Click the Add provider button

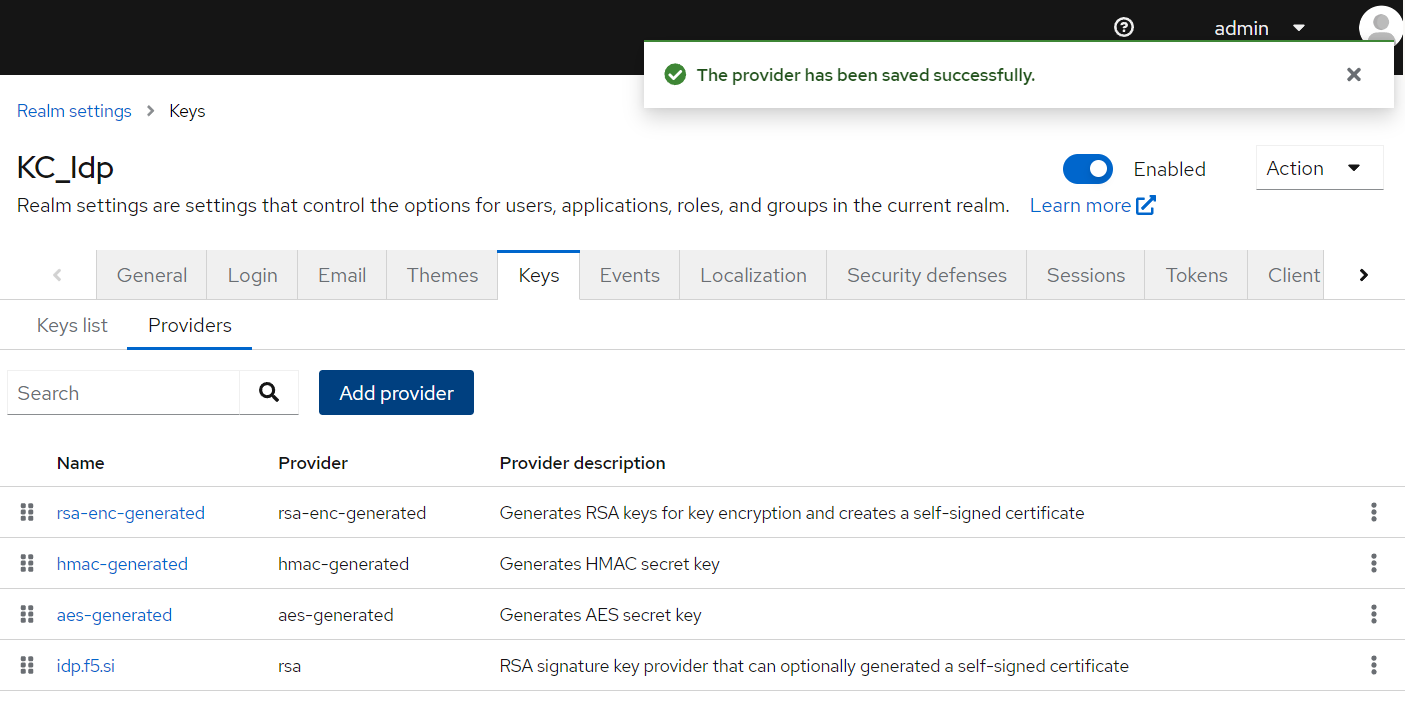tap(396, 393)
